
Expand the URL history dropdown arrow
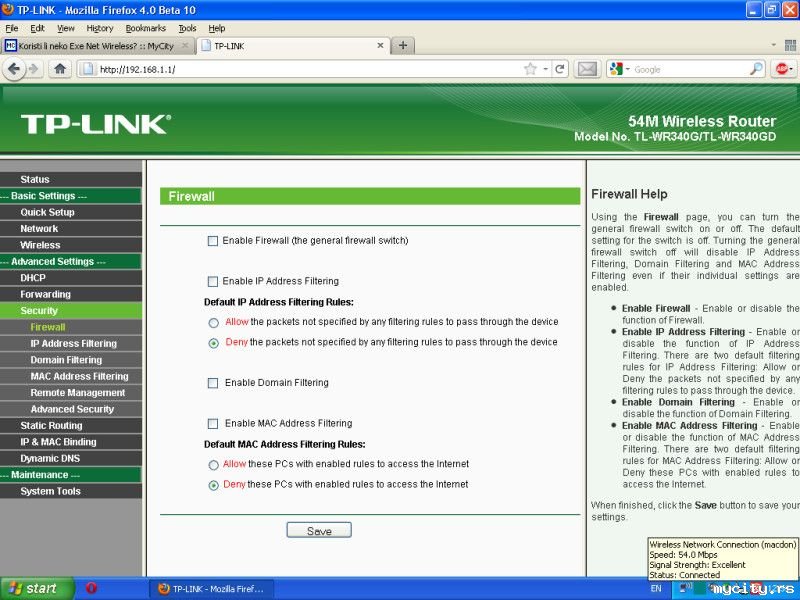pos(545,69)
